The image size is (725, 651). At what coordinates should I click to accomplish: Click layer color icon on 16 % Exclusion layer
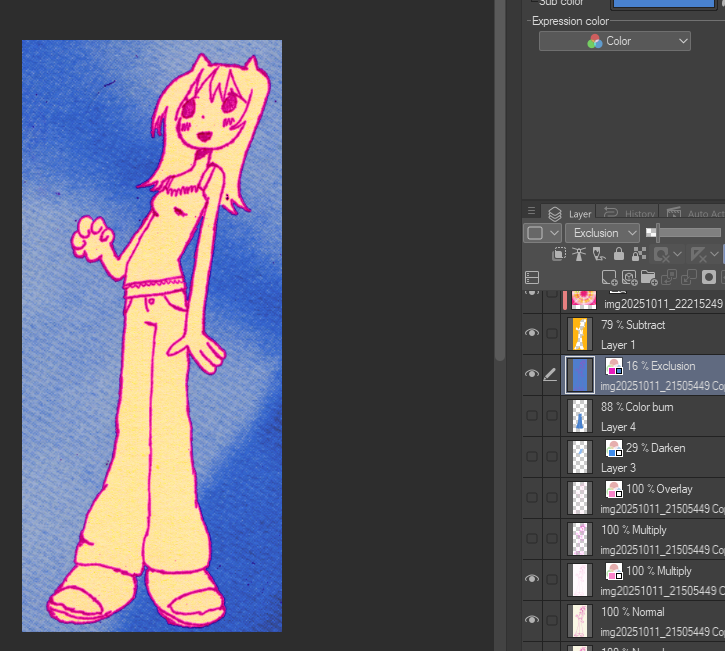click(x=614, y=366)
